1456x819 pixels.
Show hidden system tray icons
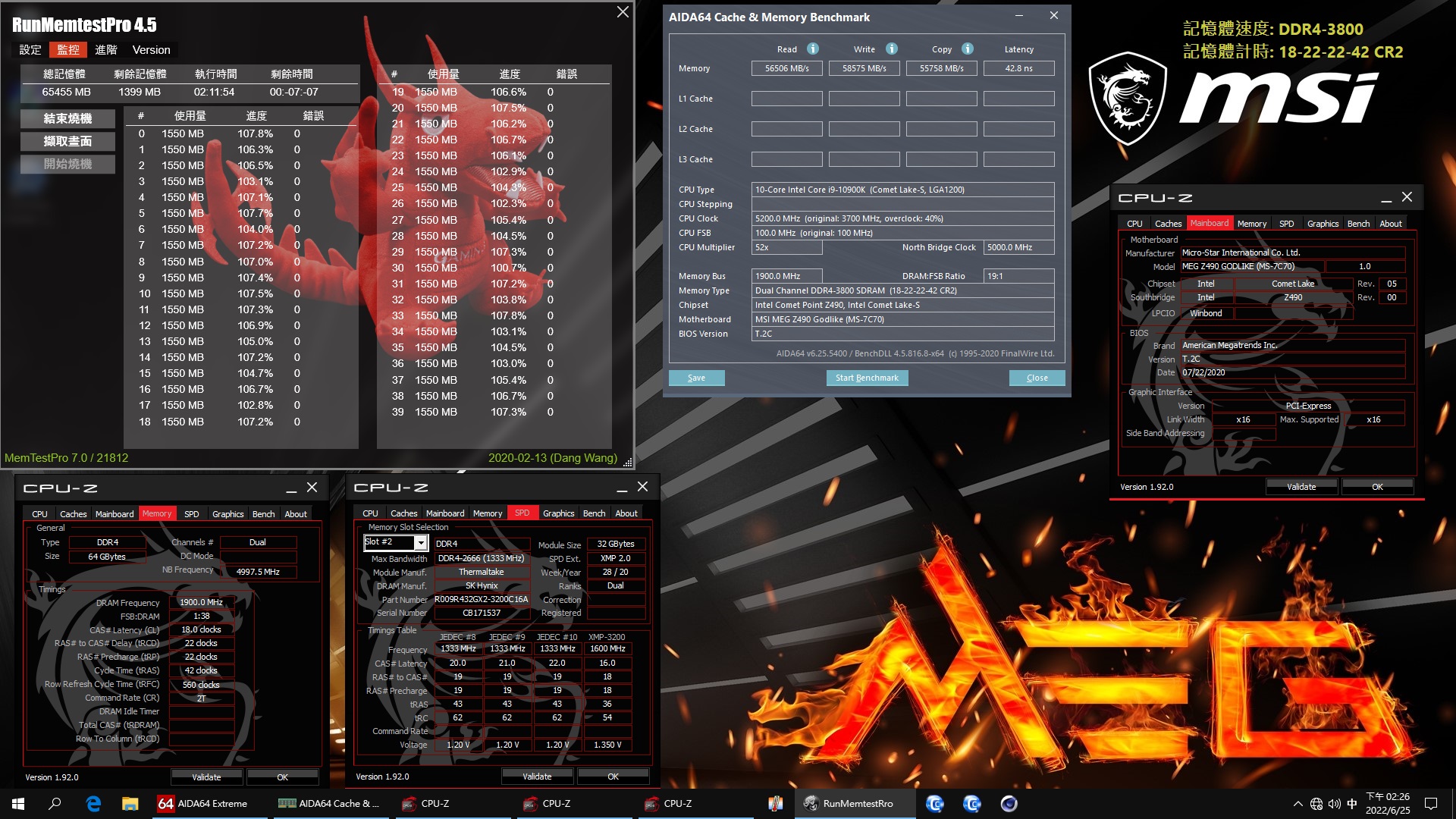[1298, 804]
